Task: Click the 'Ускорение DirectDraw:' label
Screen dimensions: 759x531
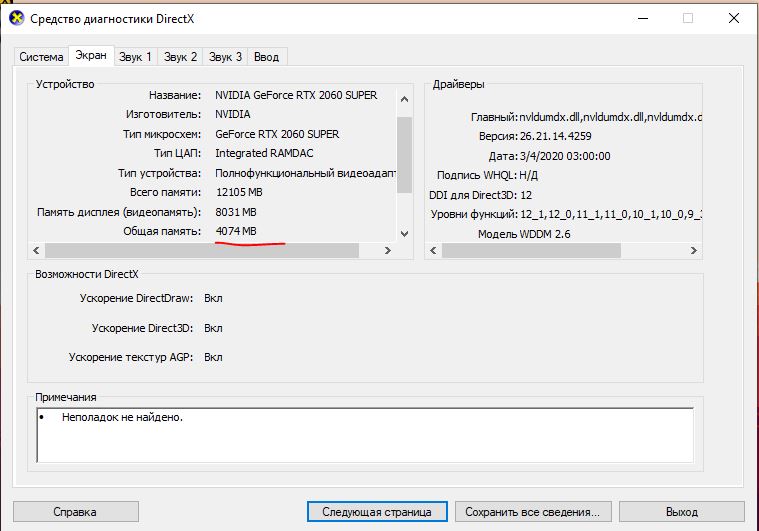Action: click(137, 298)
